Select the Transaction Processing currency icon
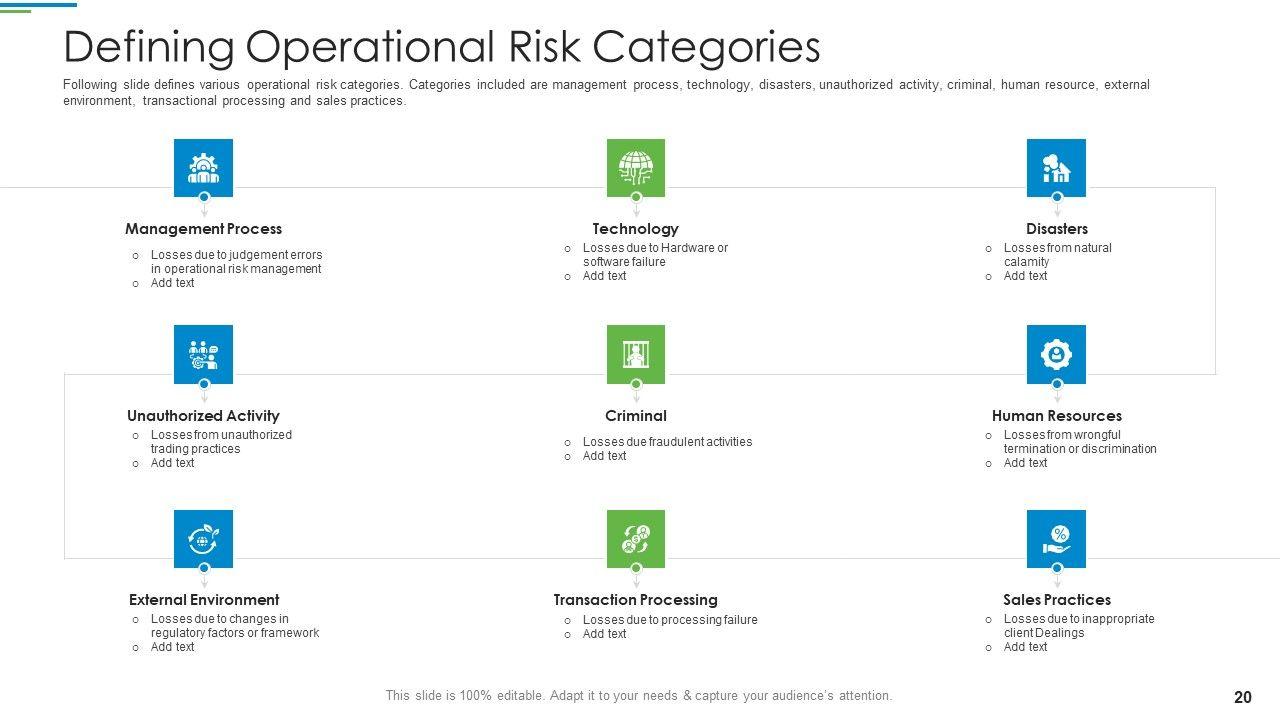The image size is (1280, 720). pyautogui.click(x=635, y=539)
